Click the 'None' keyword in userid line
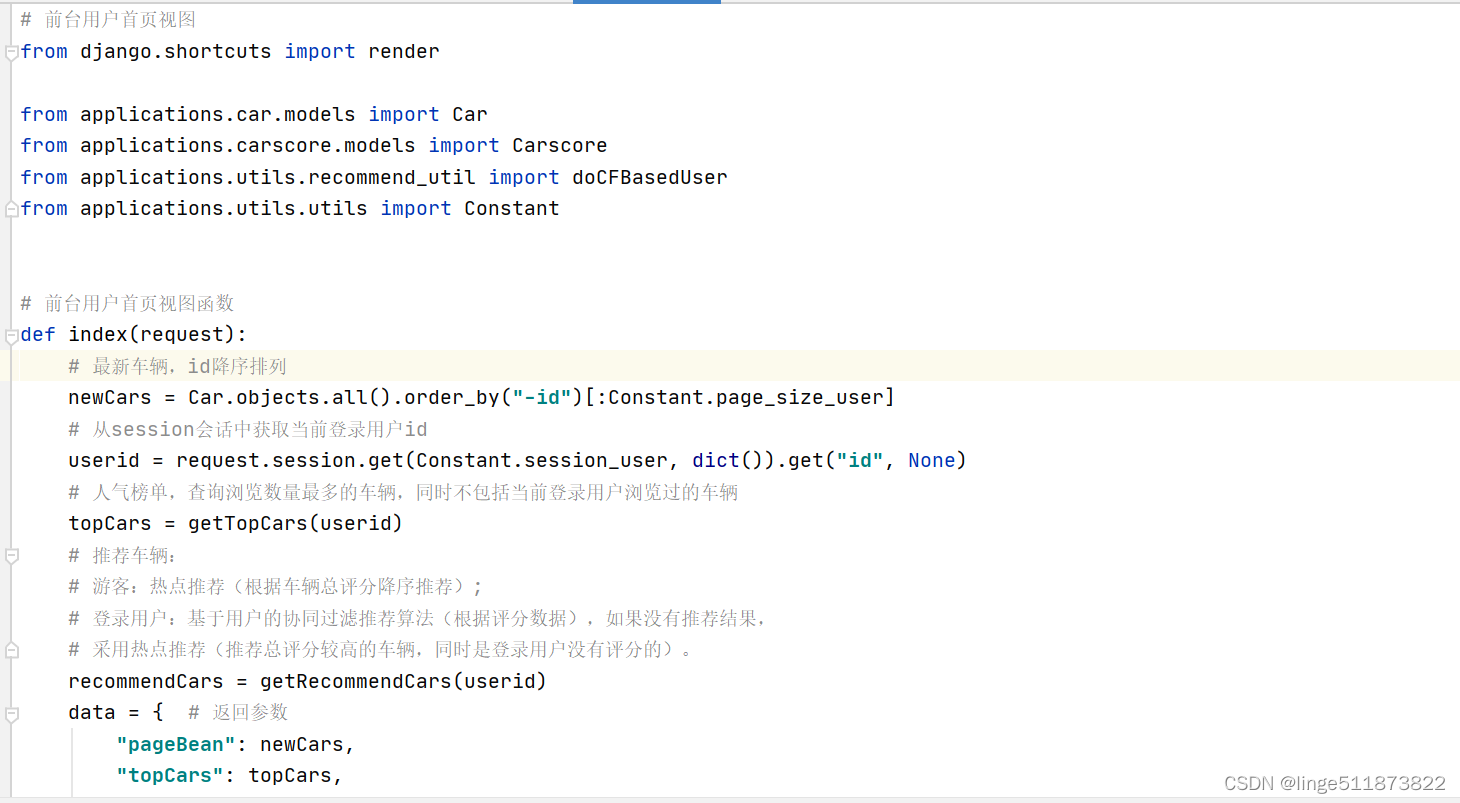The width and height of the screenshot is (1460, 803). tap(932, 460)
